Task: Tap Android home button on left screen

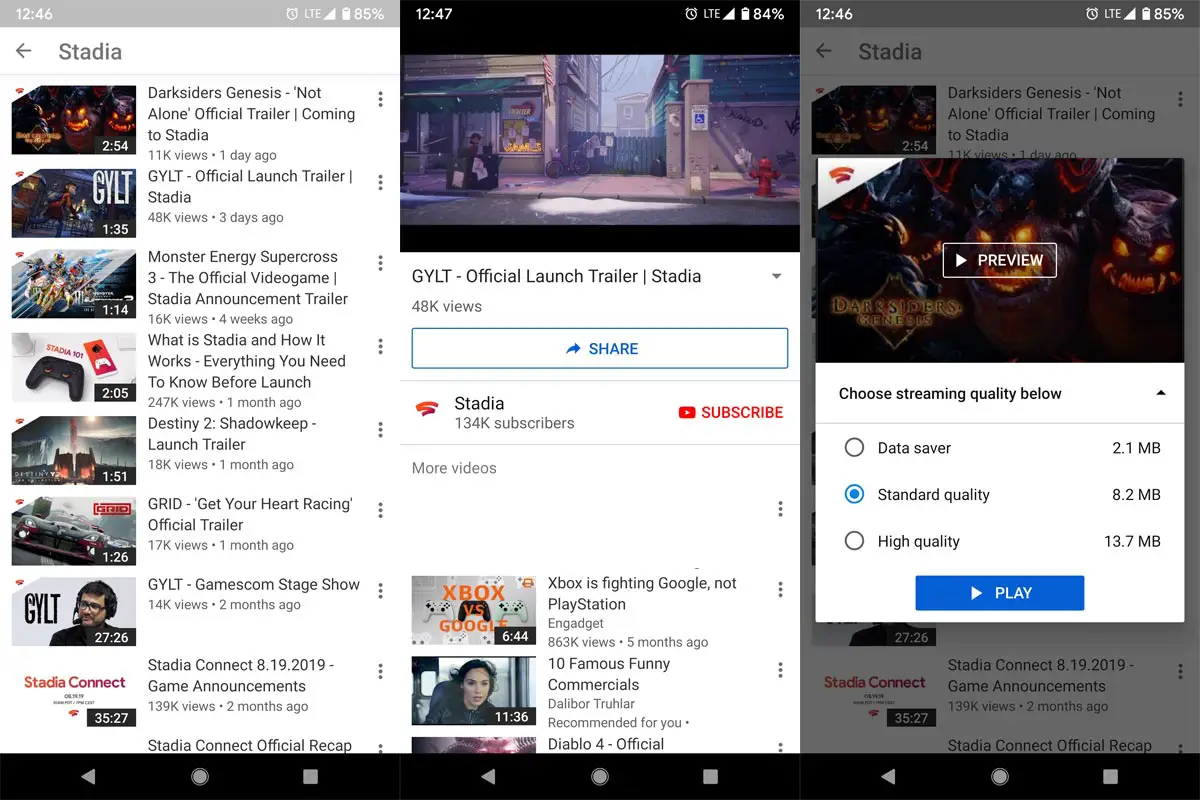Action: [x=200, y=776]
